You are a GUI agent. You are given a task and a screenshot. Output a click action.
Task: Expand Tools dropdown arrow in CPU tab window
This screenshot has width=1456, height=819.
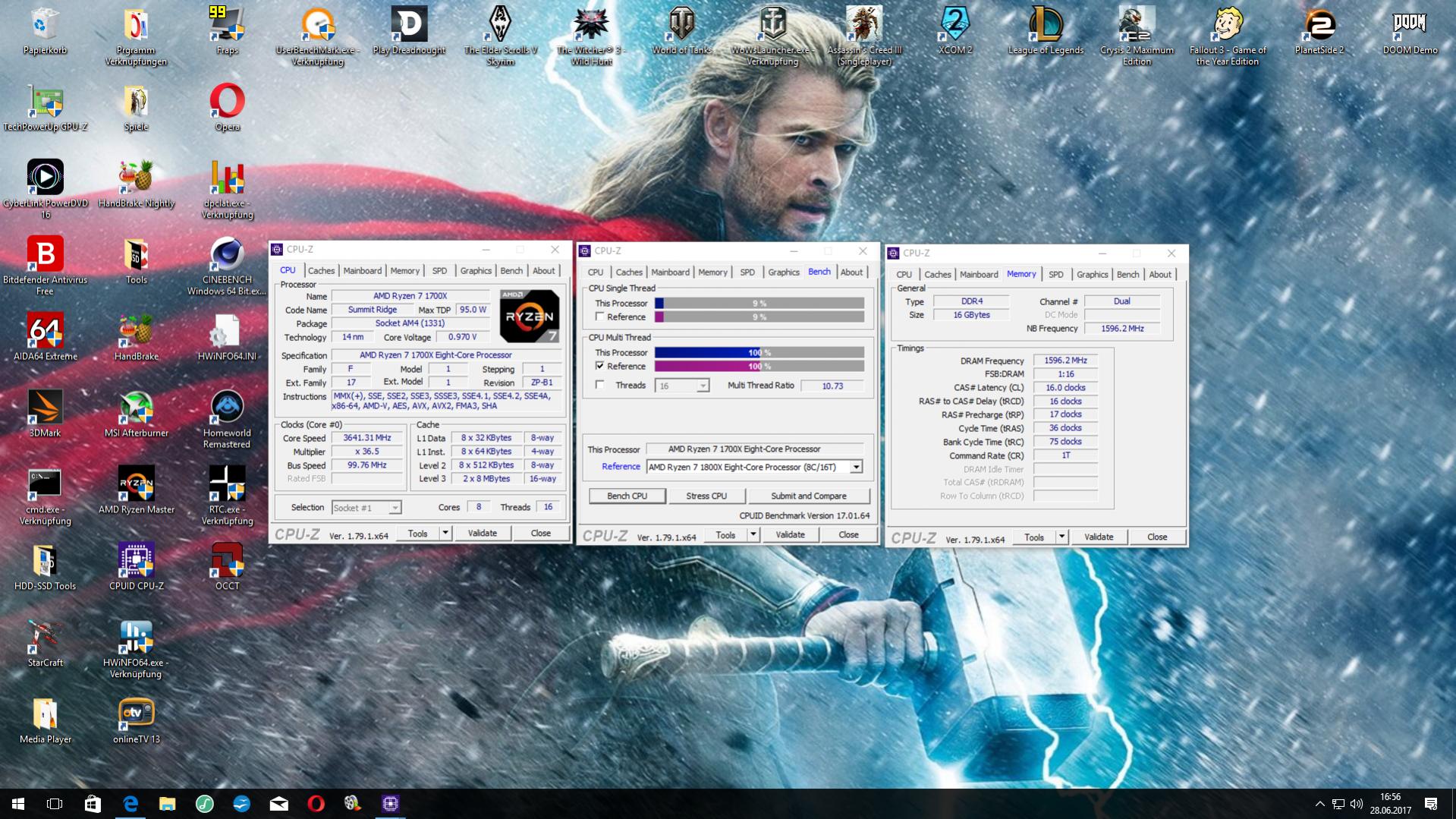[x=445, y=534]
